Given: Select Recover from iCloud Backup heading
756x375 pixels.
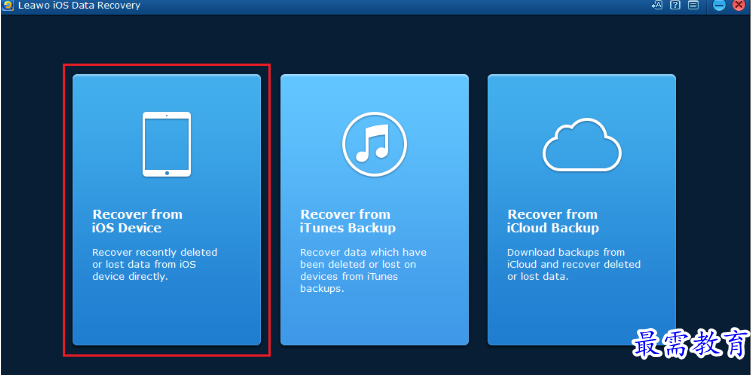Looking at the screenshot, I should [x=553, y=221].
